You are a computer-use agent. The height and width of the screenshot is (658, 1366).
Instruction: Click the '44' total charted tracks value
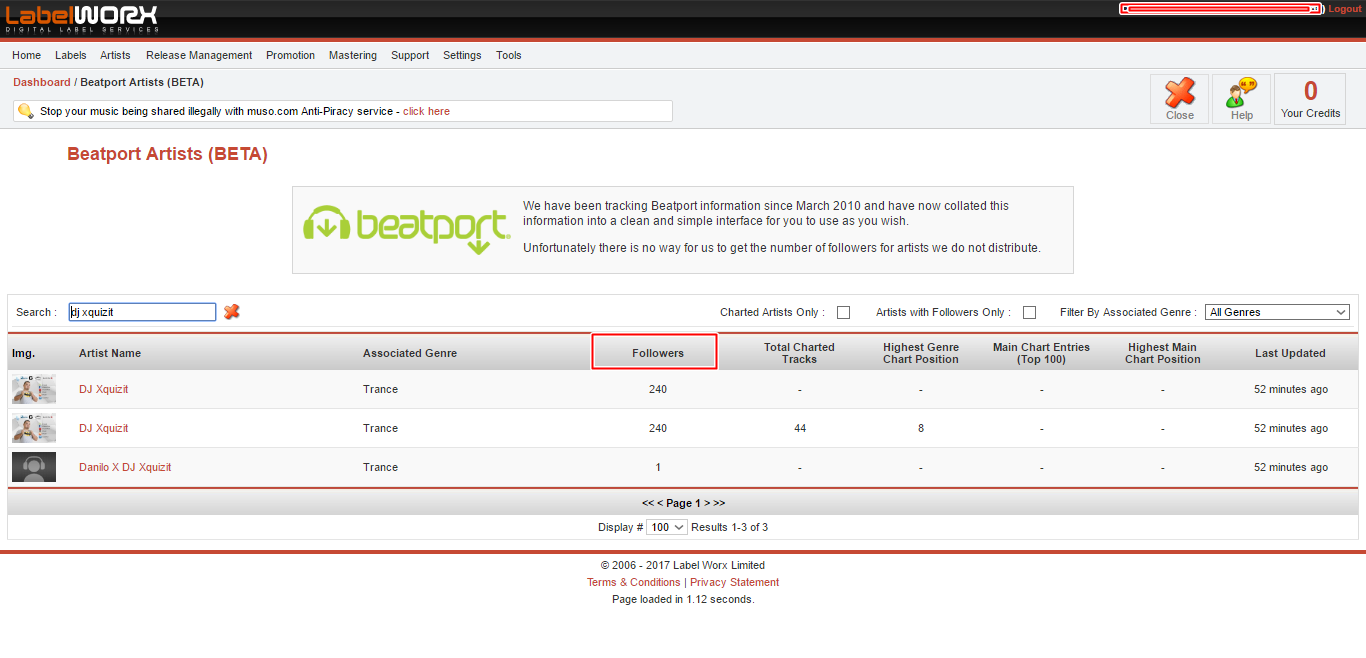[x=800, y=428]
